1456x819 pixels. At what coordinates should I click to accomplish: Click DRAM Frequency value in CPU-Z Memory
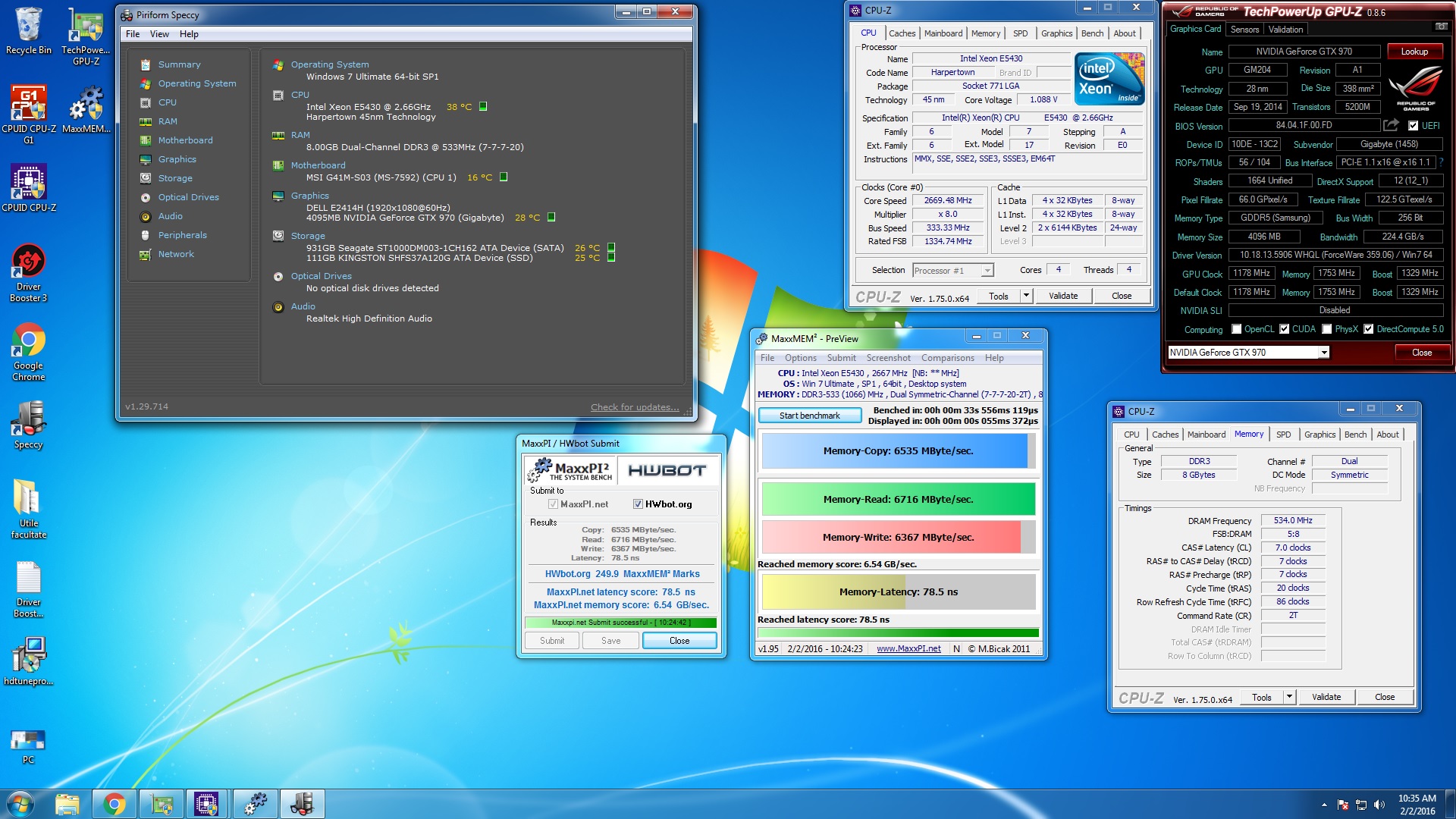pos(1293,521)
